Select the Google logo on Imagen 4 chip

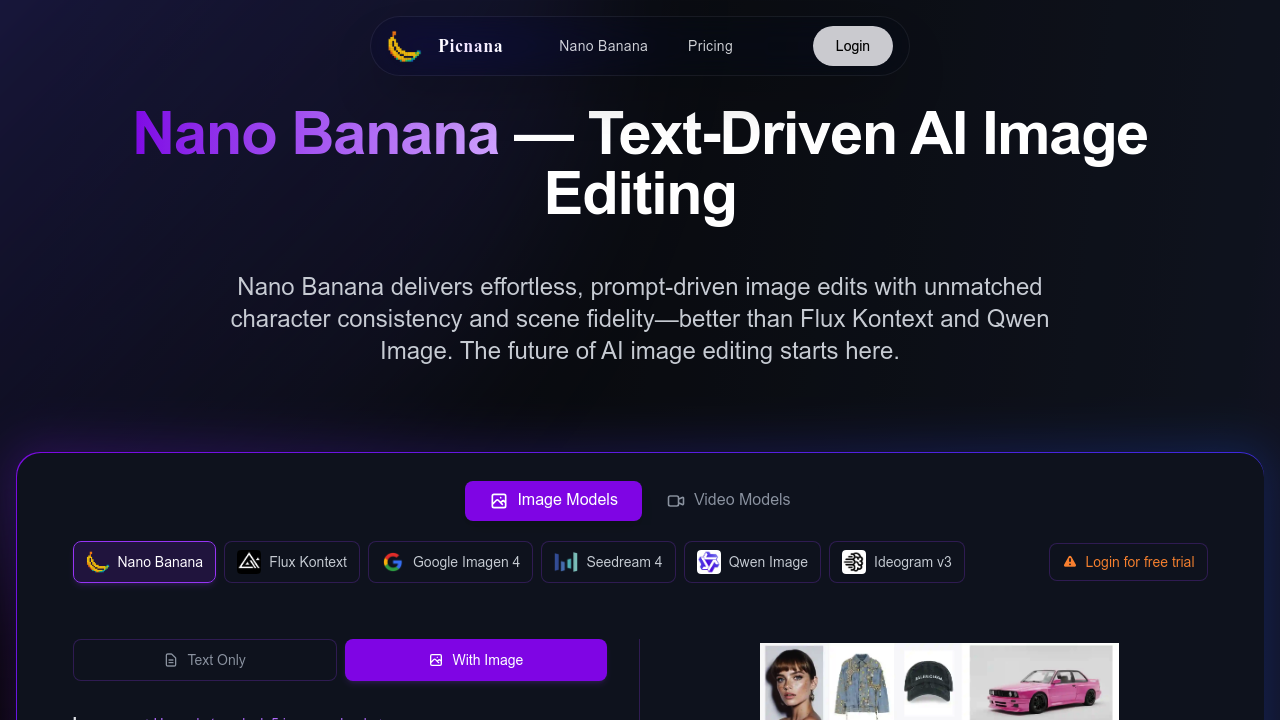tap(393, 561)
